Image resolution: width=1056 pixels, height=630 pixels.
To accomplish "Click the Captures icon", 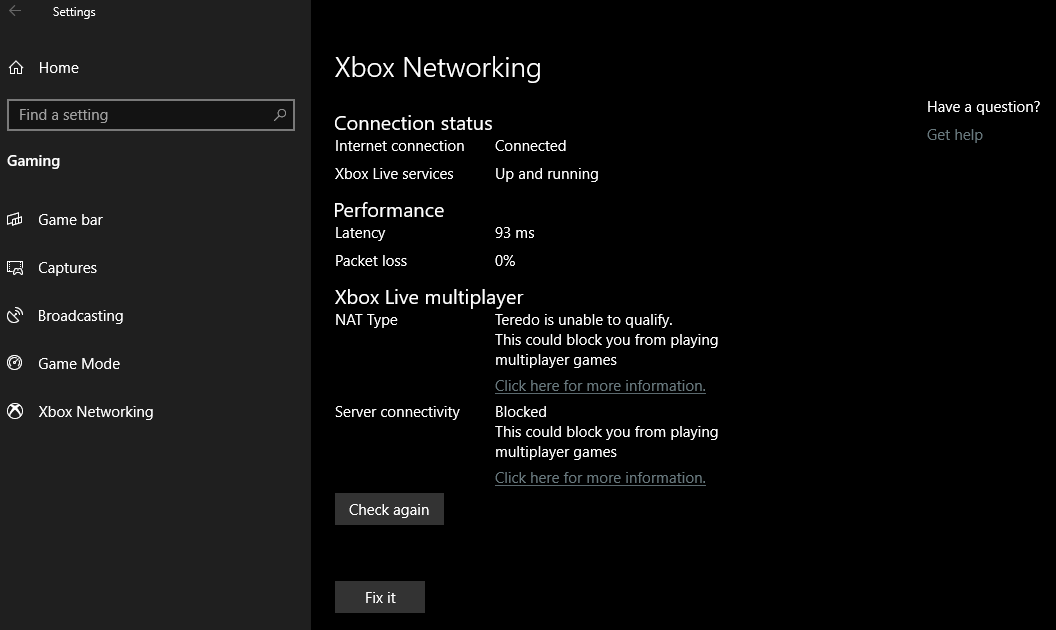I will (15, 268).
